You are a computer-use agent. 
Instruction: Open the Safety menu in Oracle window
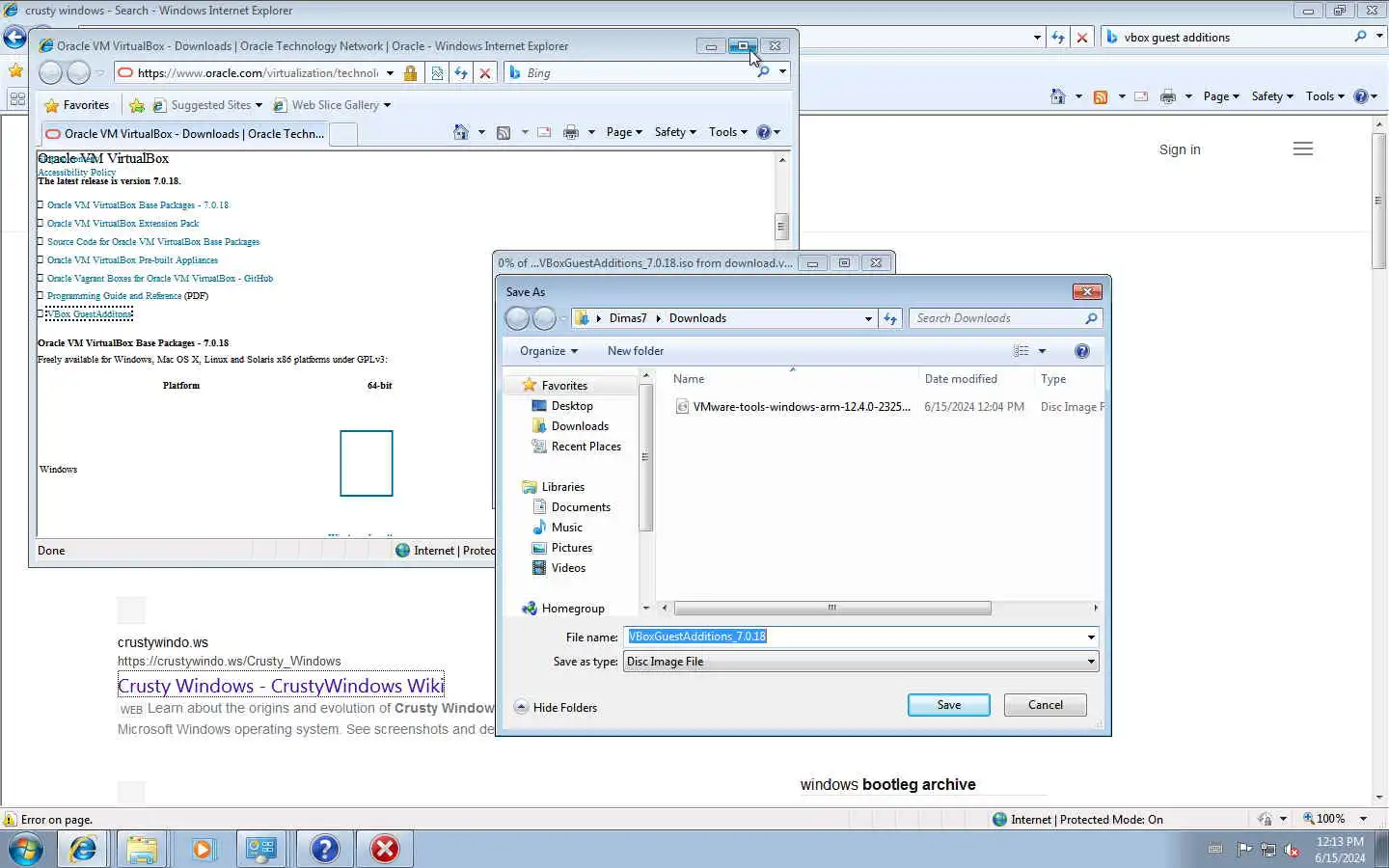(x=675, y=132)
